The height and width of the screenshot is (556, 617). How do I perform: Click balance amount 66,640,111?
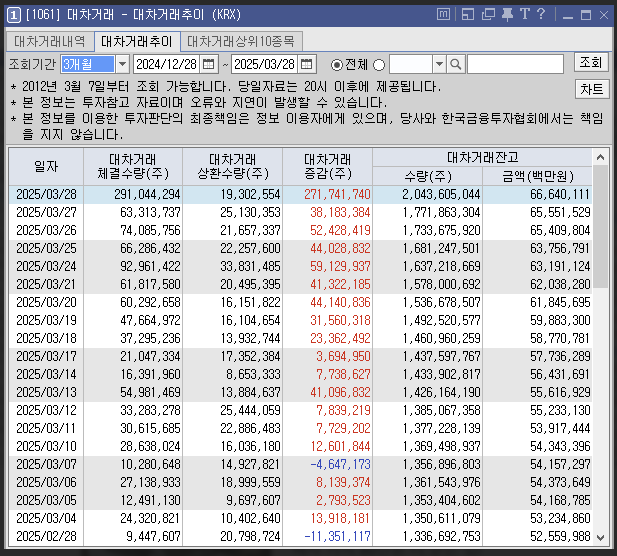(560, 194)
